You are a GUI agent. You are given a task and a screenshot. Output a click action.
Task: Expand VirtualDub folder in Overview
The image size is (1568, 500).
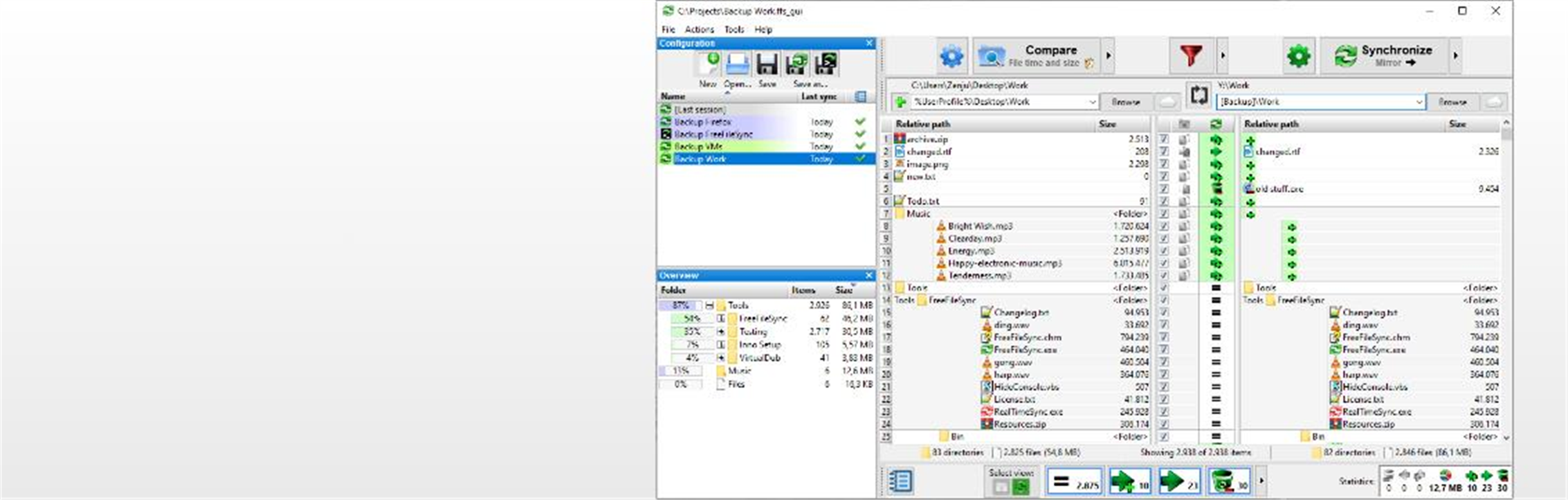(721, 358)
